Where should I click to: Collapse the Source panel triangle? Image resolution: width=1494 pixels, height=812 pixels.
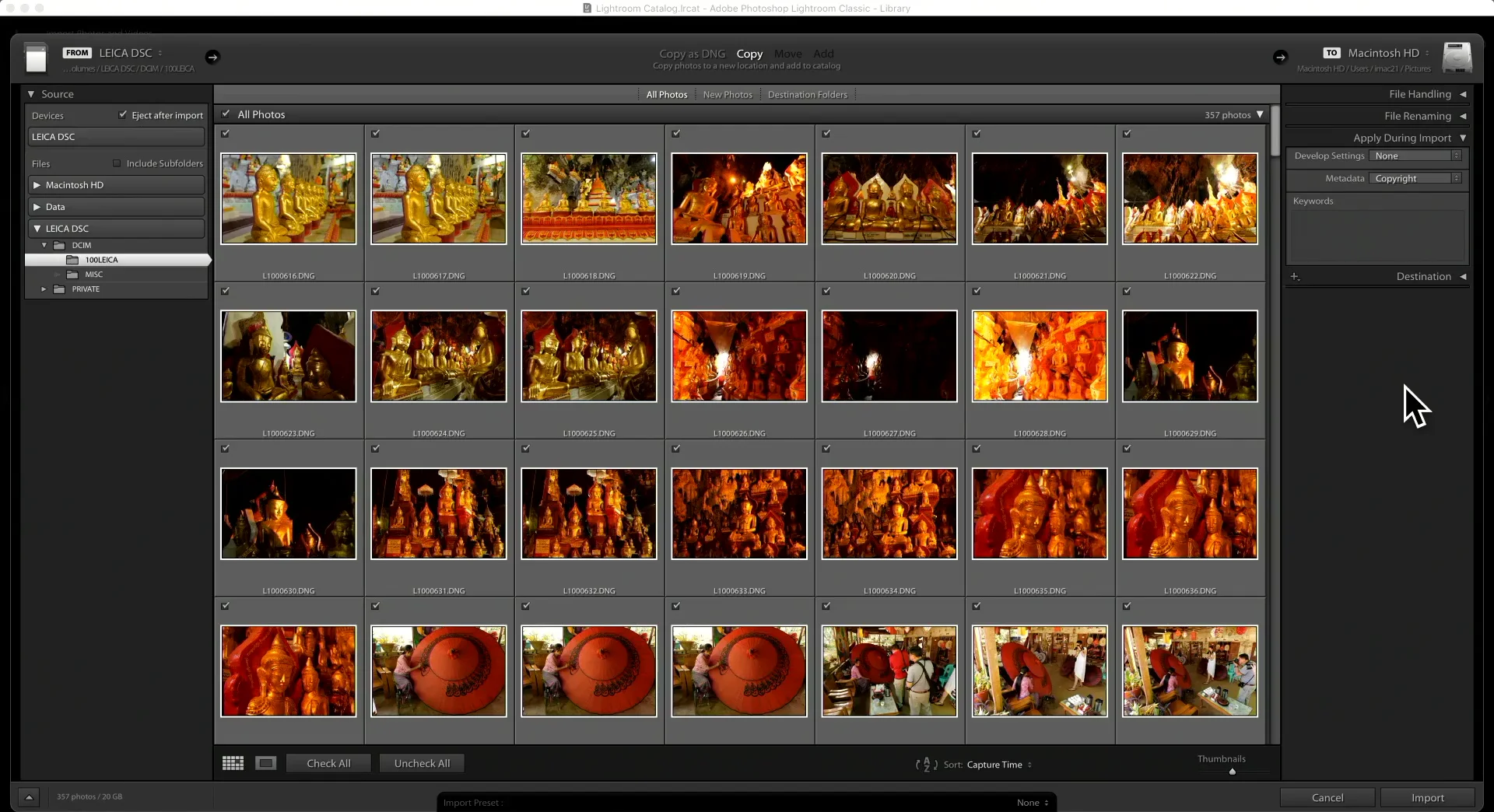[31, 94]
